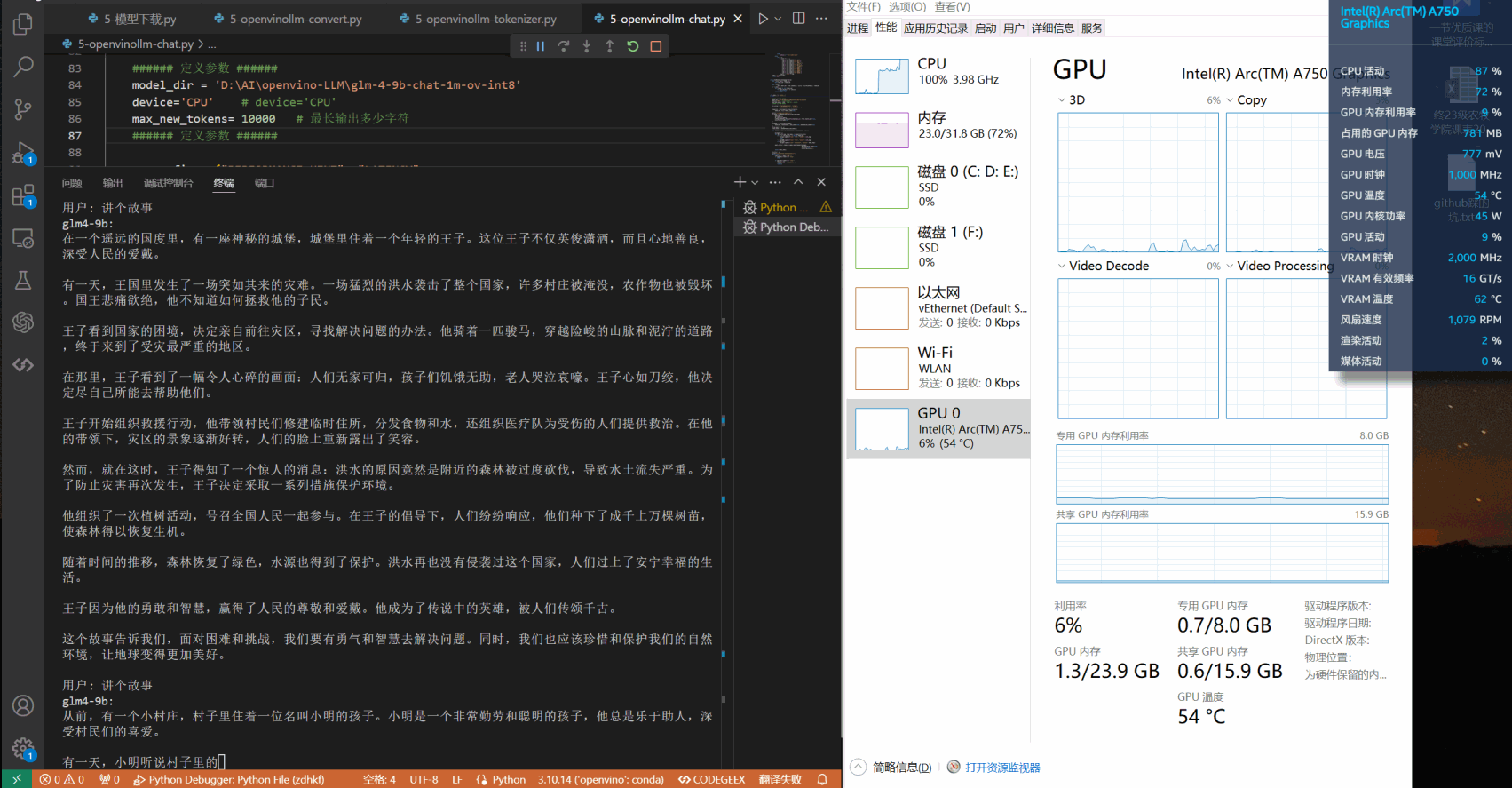Click CODEGEEX in the status bar
Screen dimensions: 1512x788
click(x=712, y=779)
